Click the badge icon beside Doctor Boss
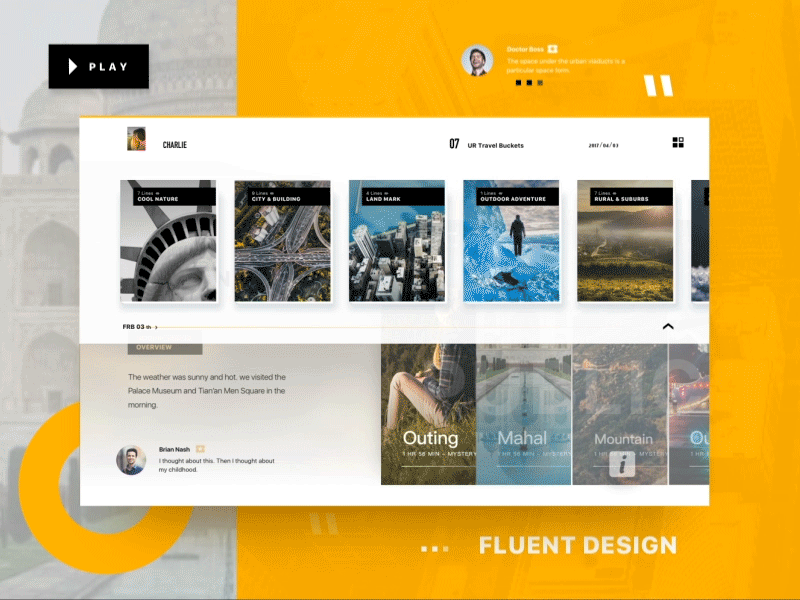This screenshot has width=800, height=600. click(x=552, y=49)
